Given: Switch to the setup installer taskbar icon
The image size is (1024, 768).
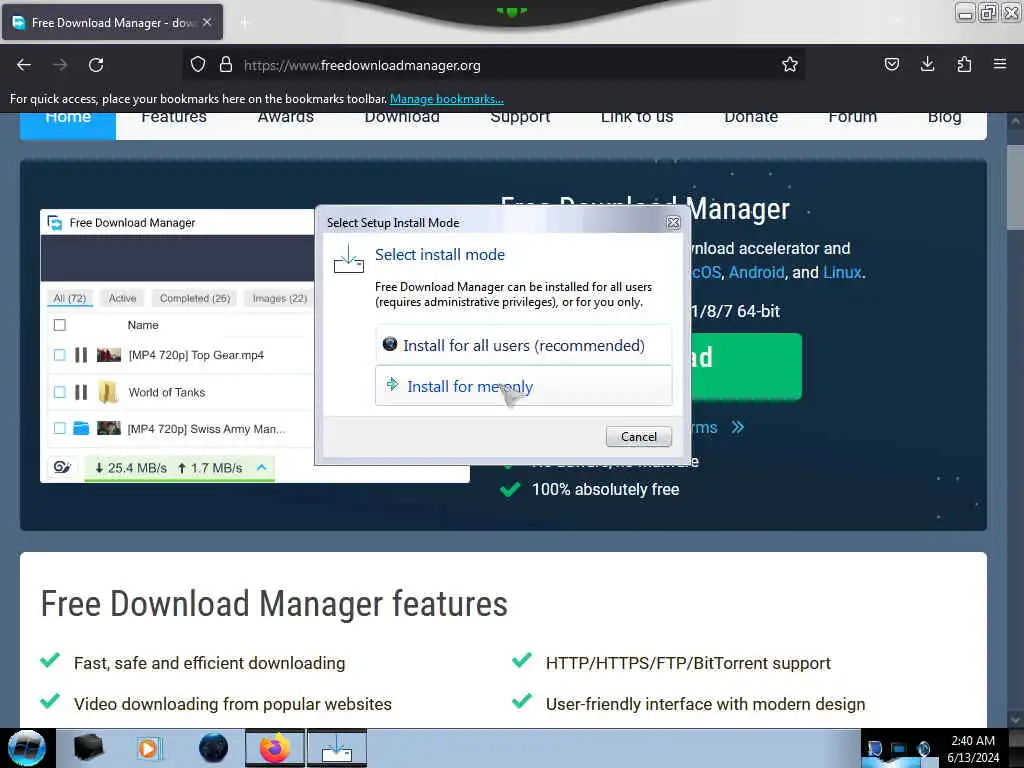Looking at the screenshot, I should click(x=337, y=748).
